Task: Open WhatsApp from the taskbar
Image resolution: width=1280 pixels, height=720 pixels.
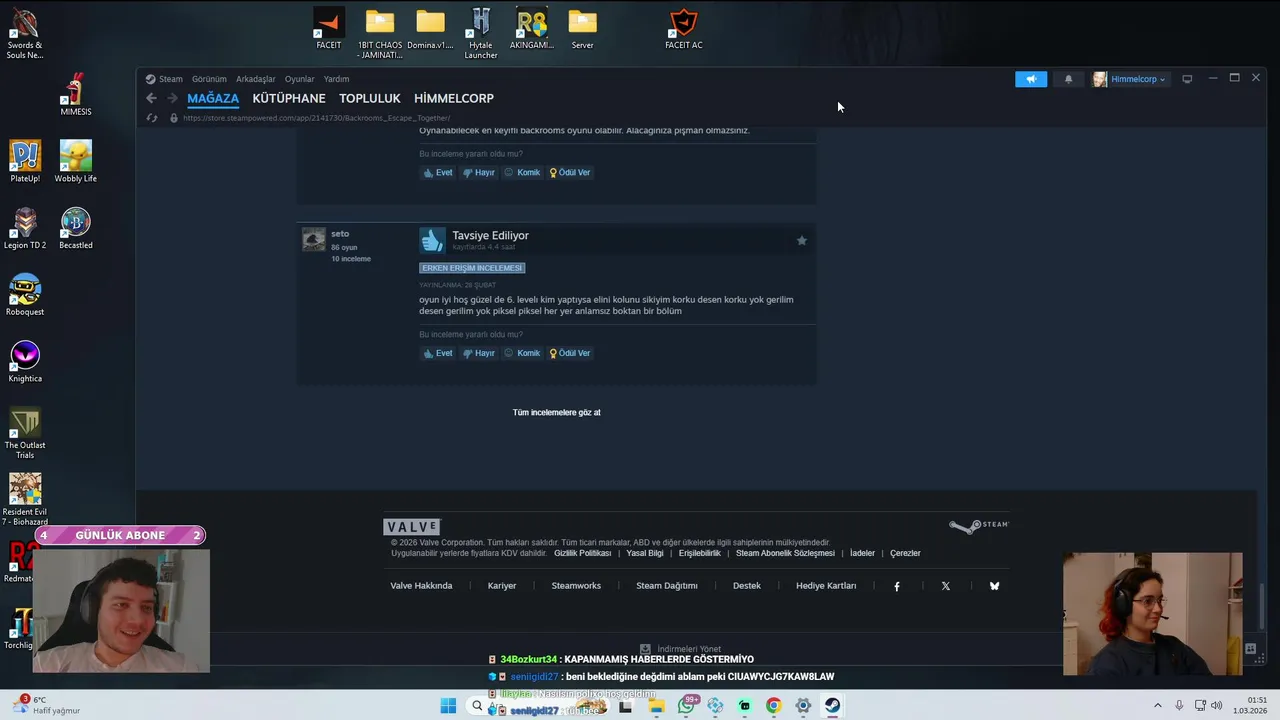Action: pos(686,706)
